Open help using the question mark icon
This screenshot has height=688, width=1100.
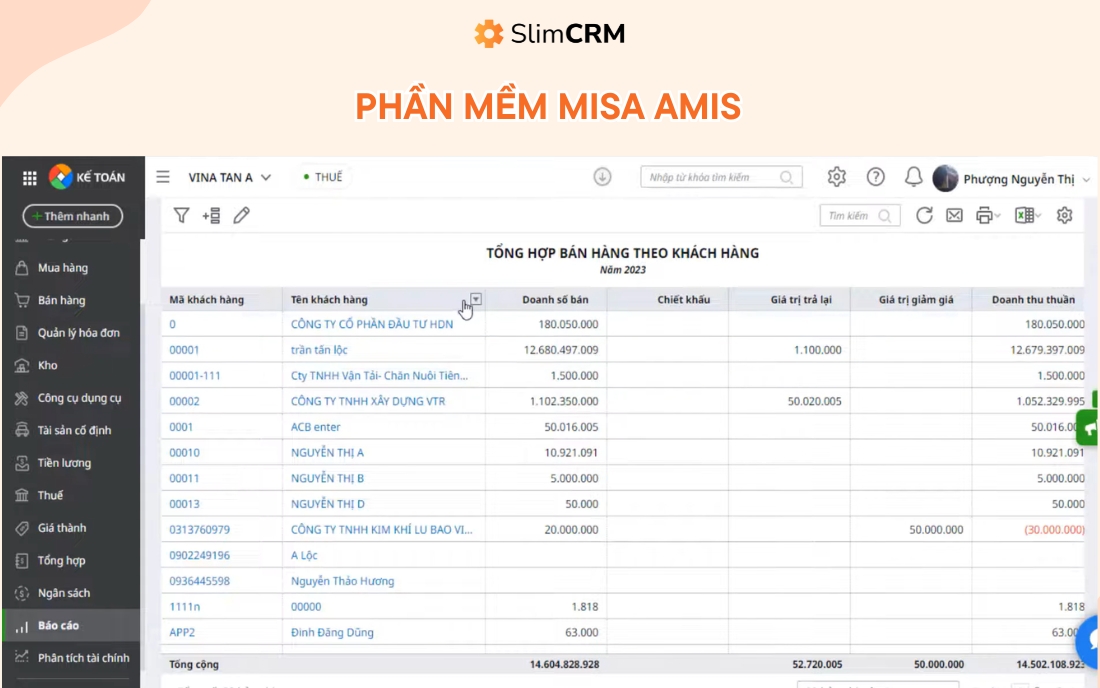pyautogui.click(x=876, y=177)
